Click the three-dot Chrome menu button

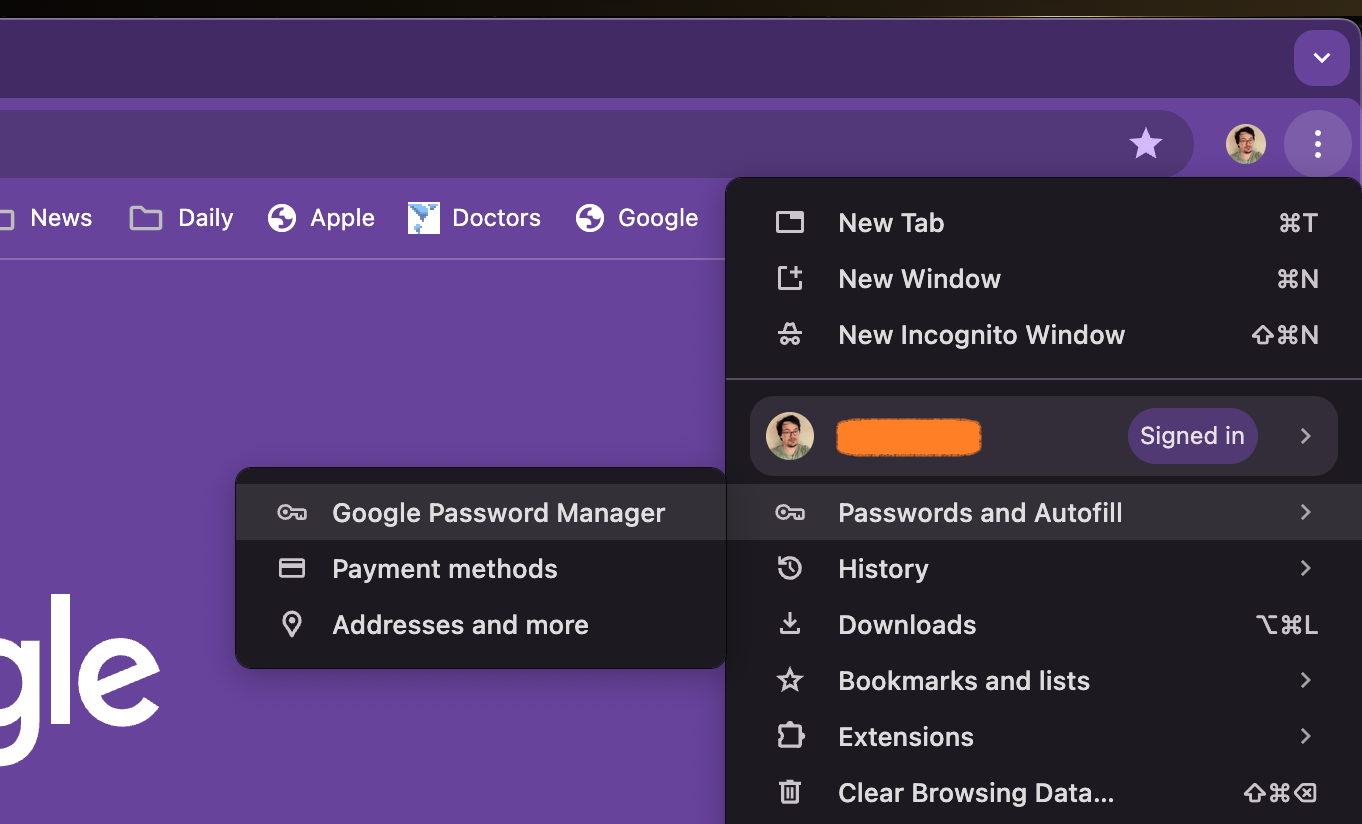1318,144
